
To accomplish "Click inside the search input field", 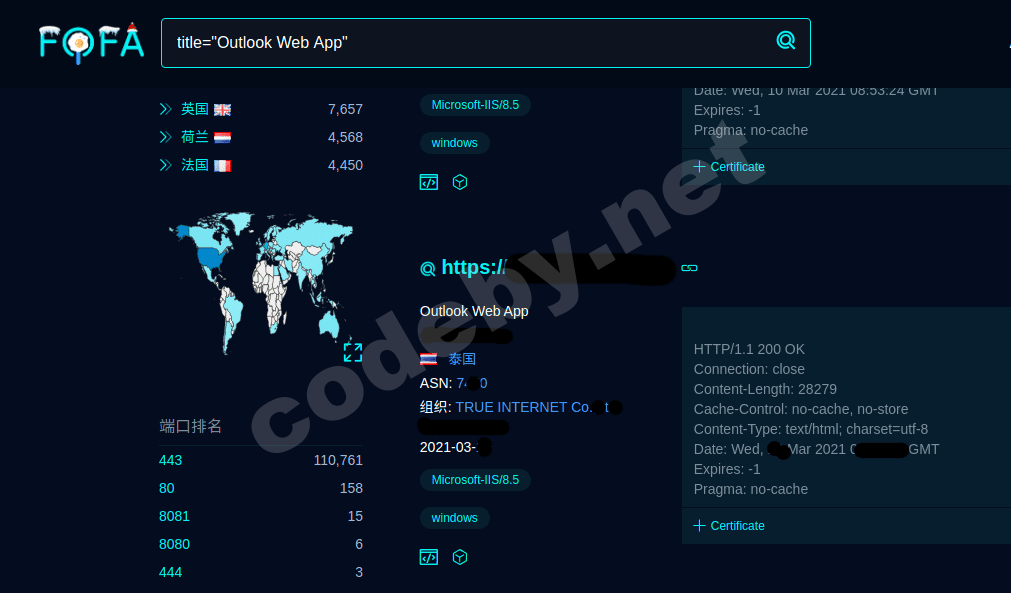I will 450,42.
